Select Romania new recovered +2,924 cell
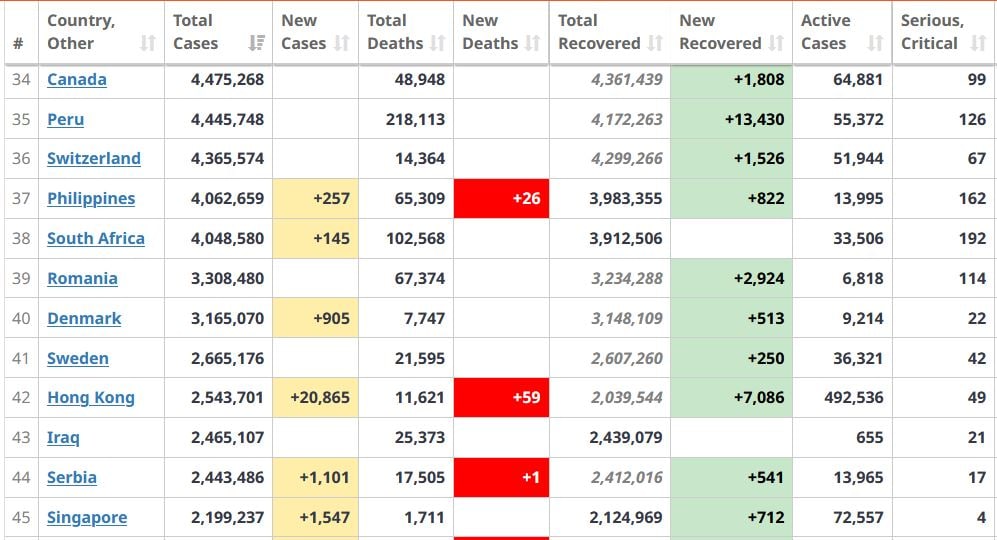This screenshot has width=997, height=540. pos(731,279)
